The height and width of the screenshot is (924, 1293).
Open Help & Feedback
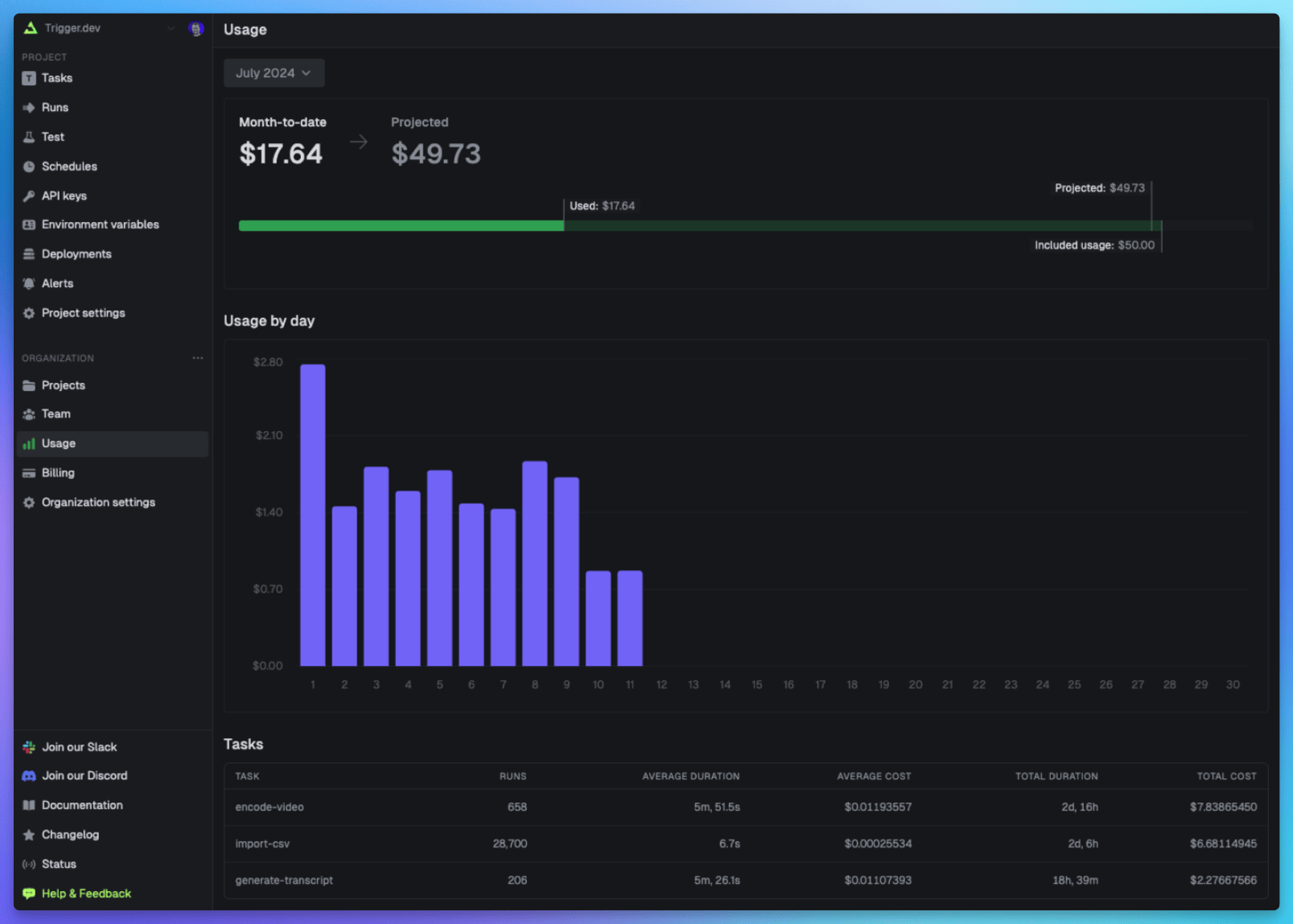pos(86,893)
